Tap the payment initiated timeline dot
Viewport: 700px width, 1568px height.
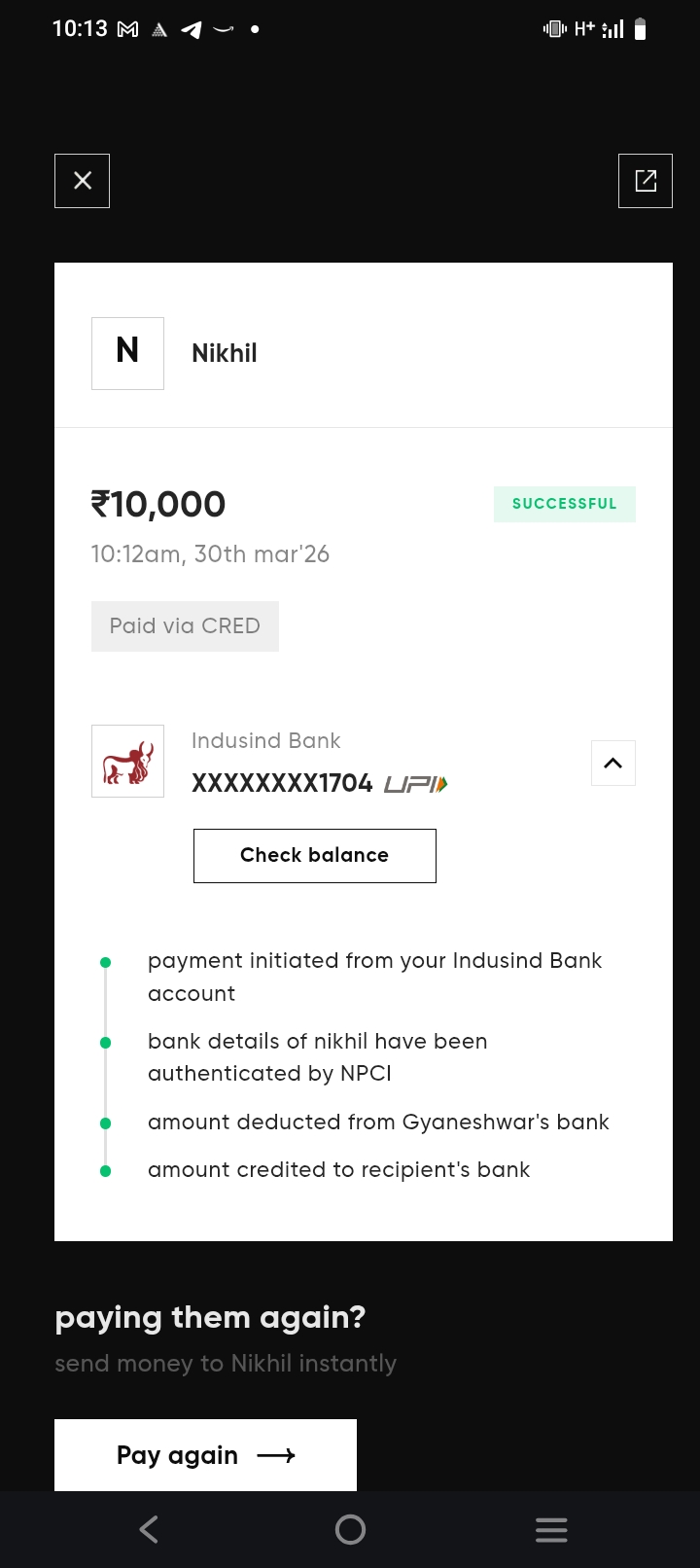coord(106,963)
